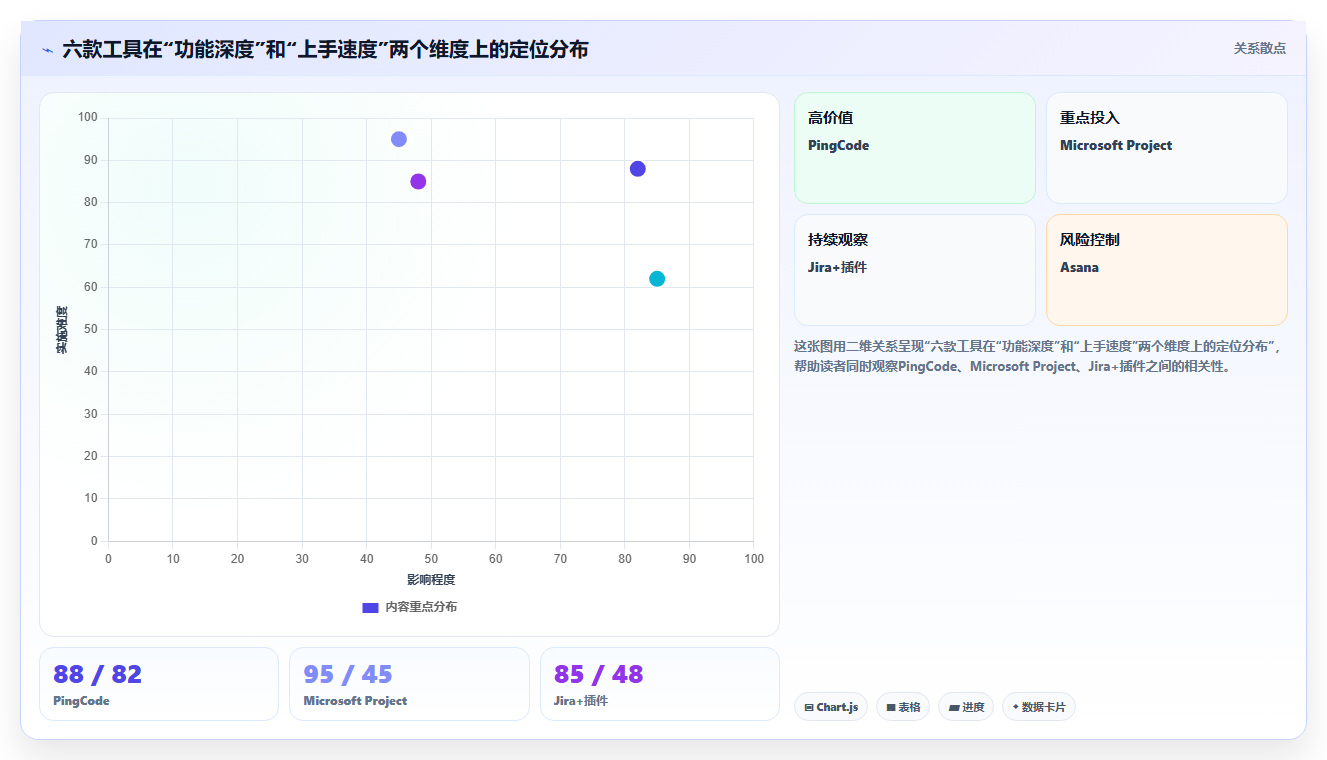Image resolution: width=1327 pixels, height=760 pixels.
Task: Toggle the 内容重点分布 legend color box
Action: coord(370,607)
